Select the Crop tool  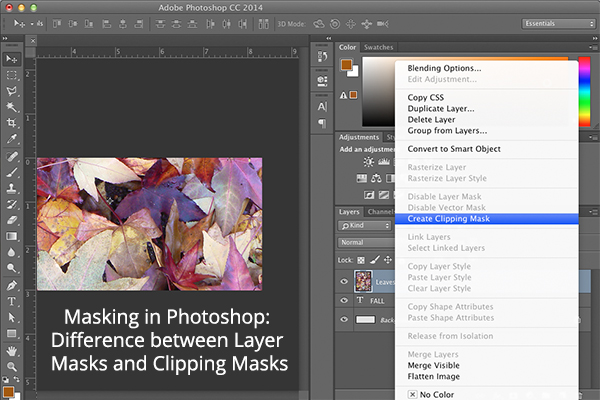click(x=11, y=122)
